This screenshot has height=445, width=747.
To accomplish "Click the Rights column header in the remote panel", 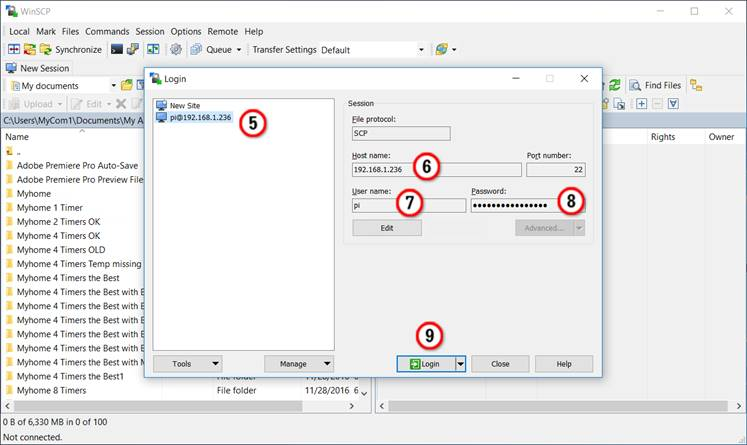I will [663, 137].
